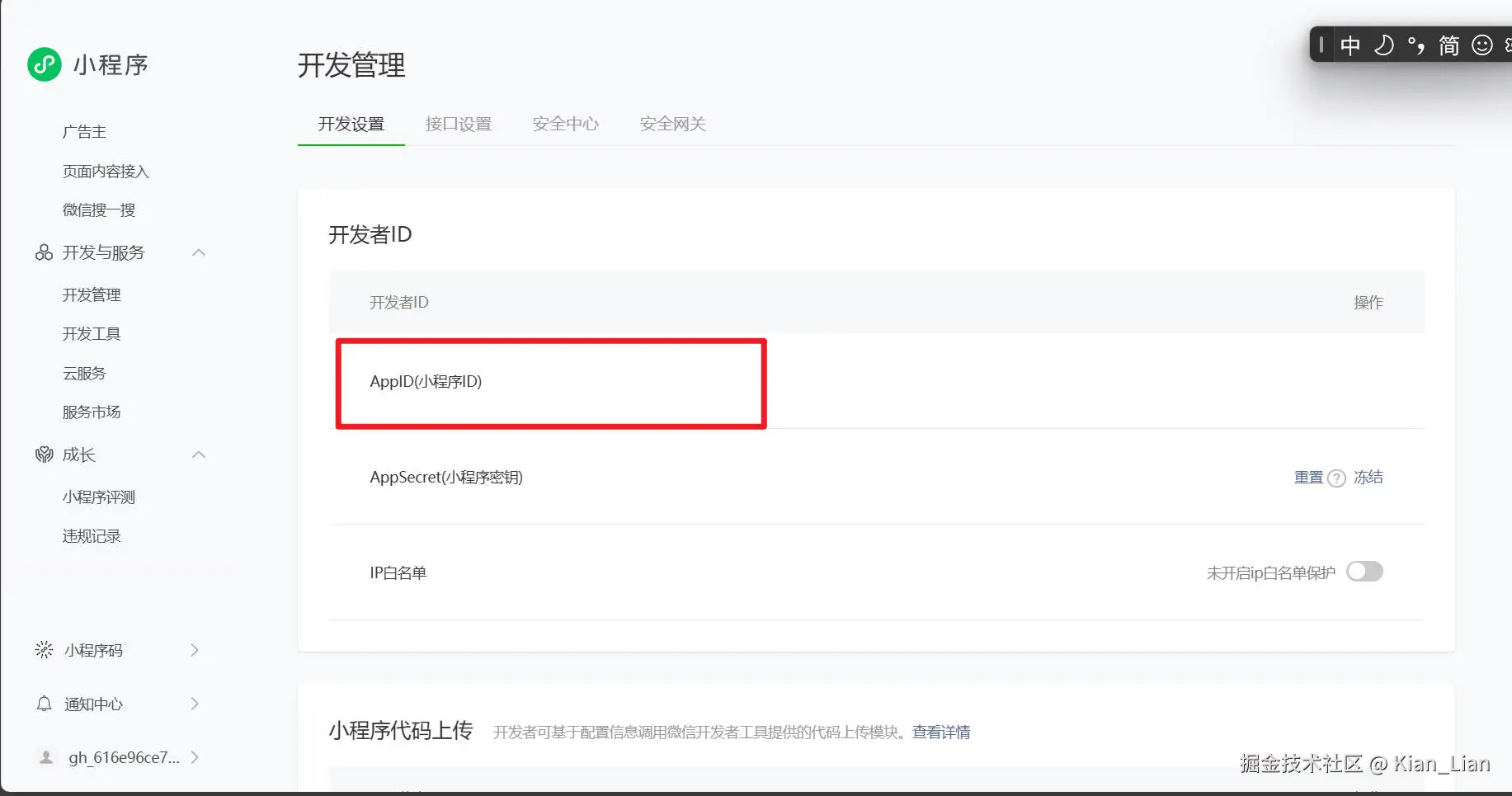Click 冻结 to freeze AppSecret
Image resolution: width=1512 pixels, height=796 pixels.
pos(1368,478)
